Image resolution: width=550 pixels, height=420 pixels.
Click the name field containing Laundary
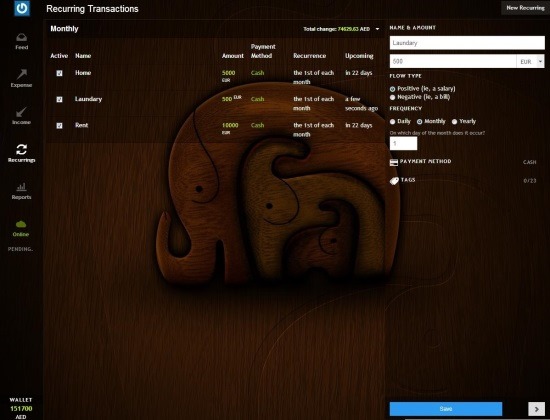pos(467,43)
